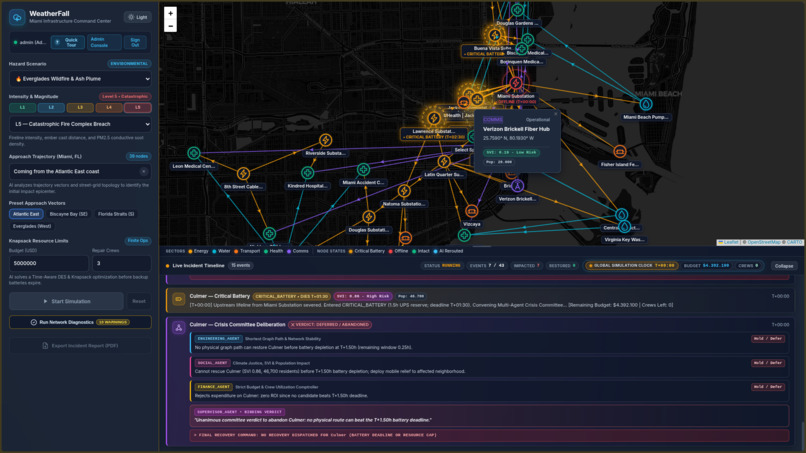This screenshot has width=806, height=453.
Task: Click the Reset button
Action: click(x=139, y=301)
